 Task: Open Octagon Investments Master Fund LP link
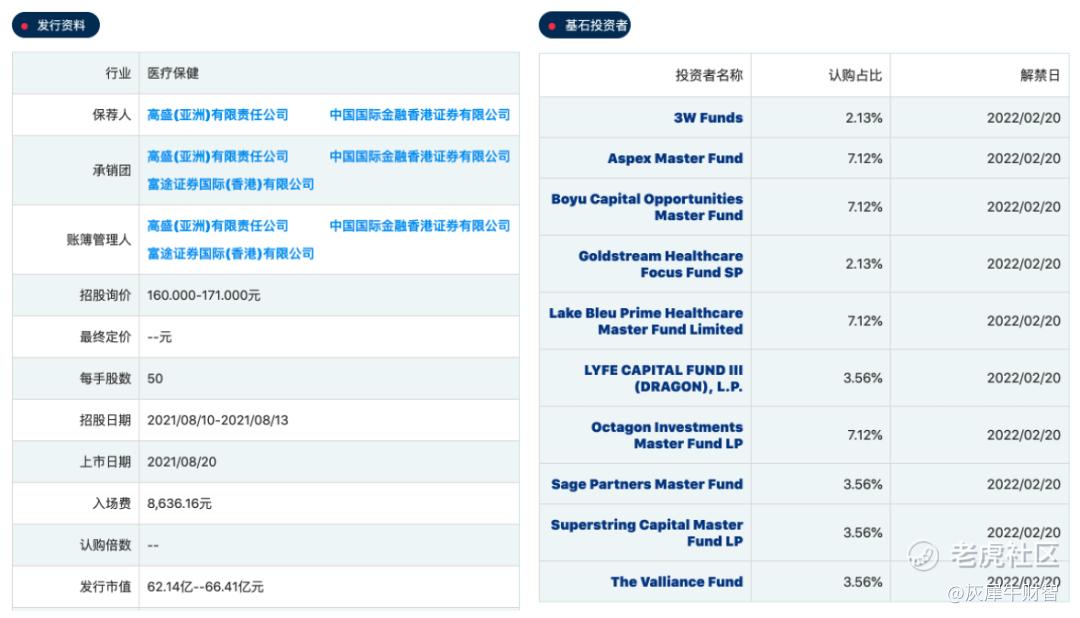(x=667, y=435)
